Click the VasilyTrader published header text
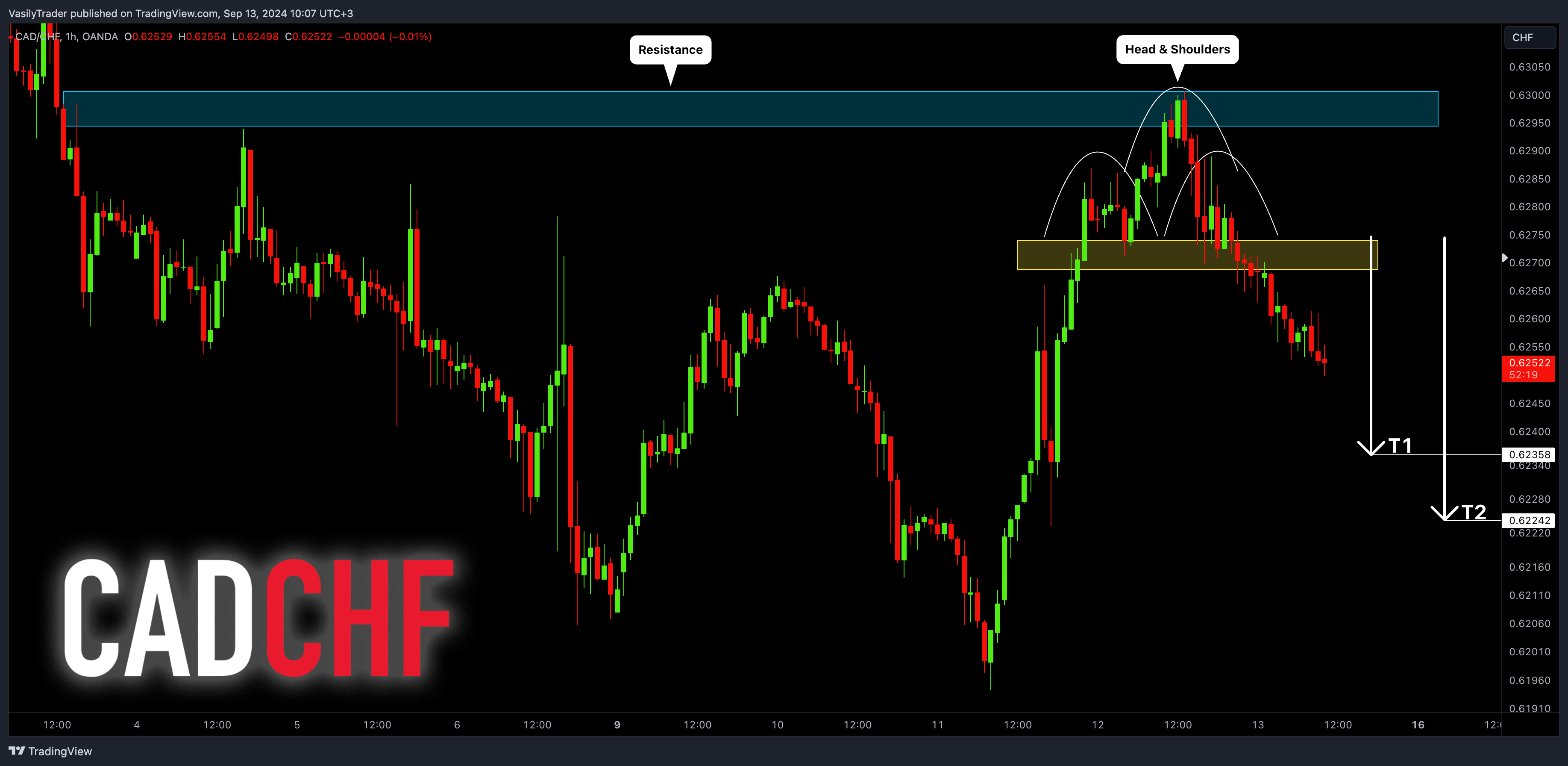 tap(181, 13)
